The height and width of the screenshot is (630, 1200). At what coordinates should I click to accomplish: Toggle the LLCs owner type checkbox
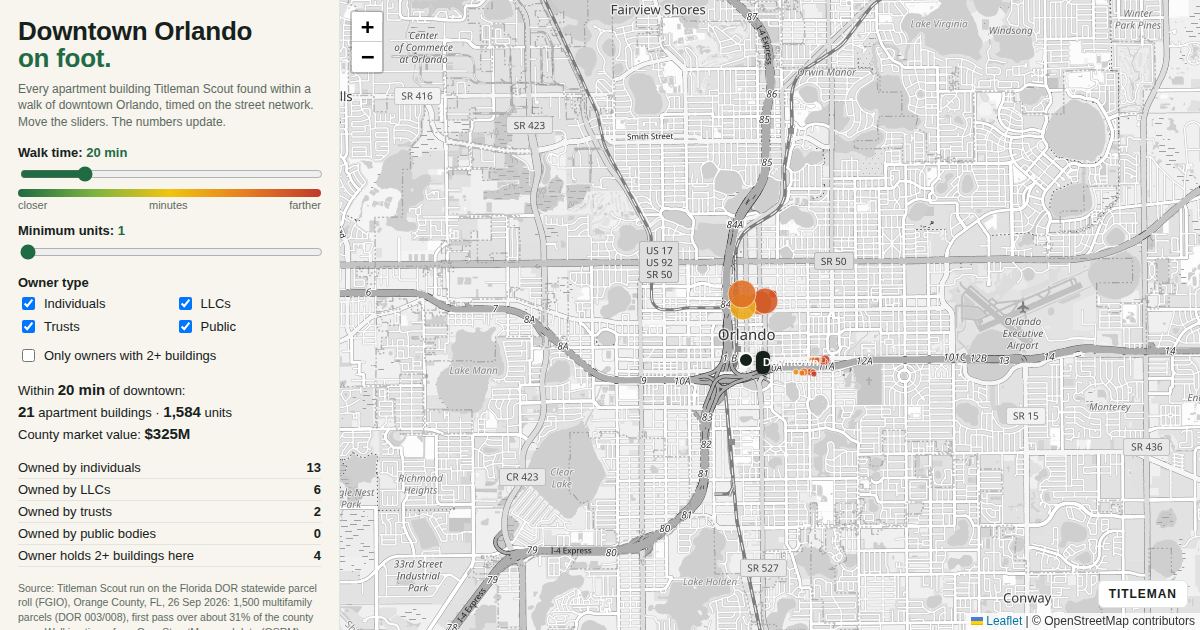pos(185,304)
